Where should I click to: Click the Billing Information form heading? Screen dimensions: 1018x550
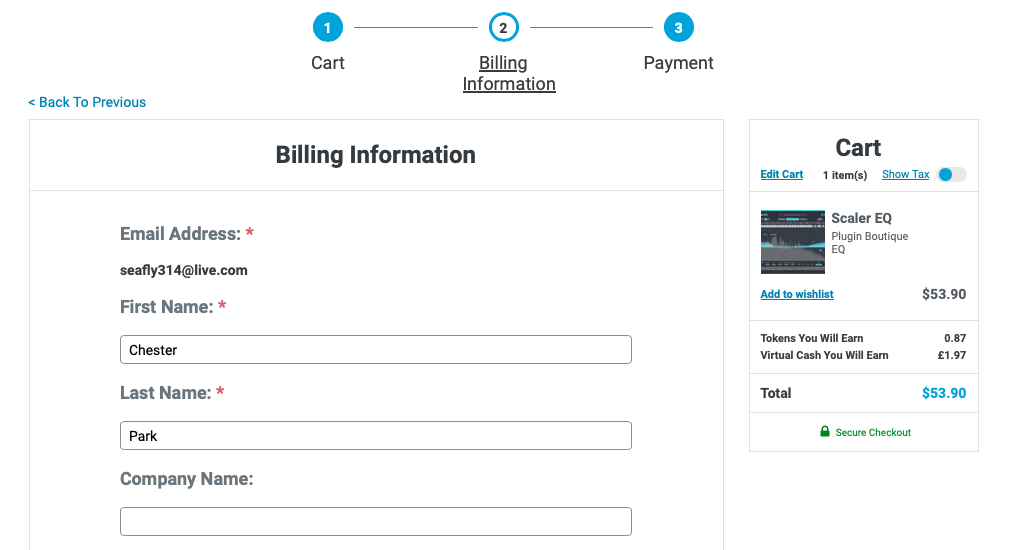375,155
